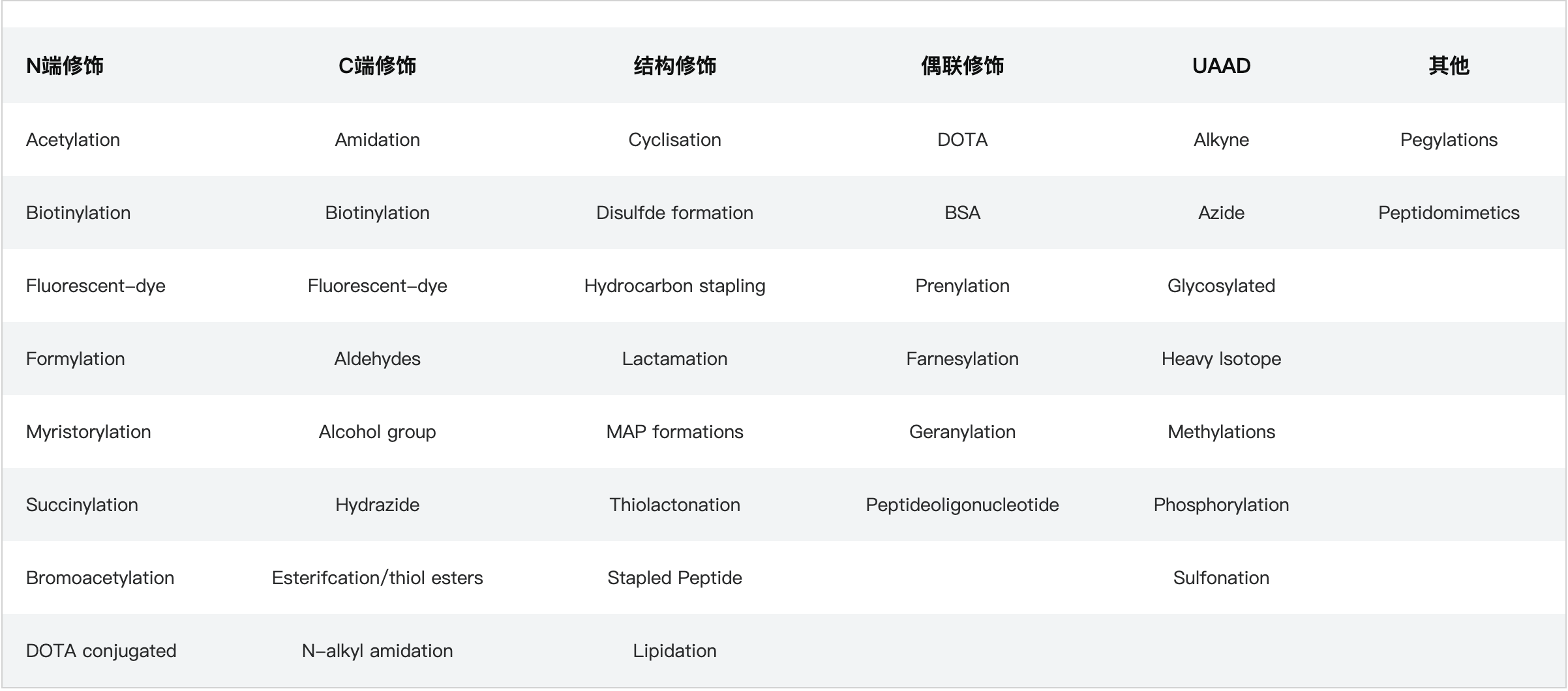Select the Amidation entry

pyautogui.click(x=377, y=140)
